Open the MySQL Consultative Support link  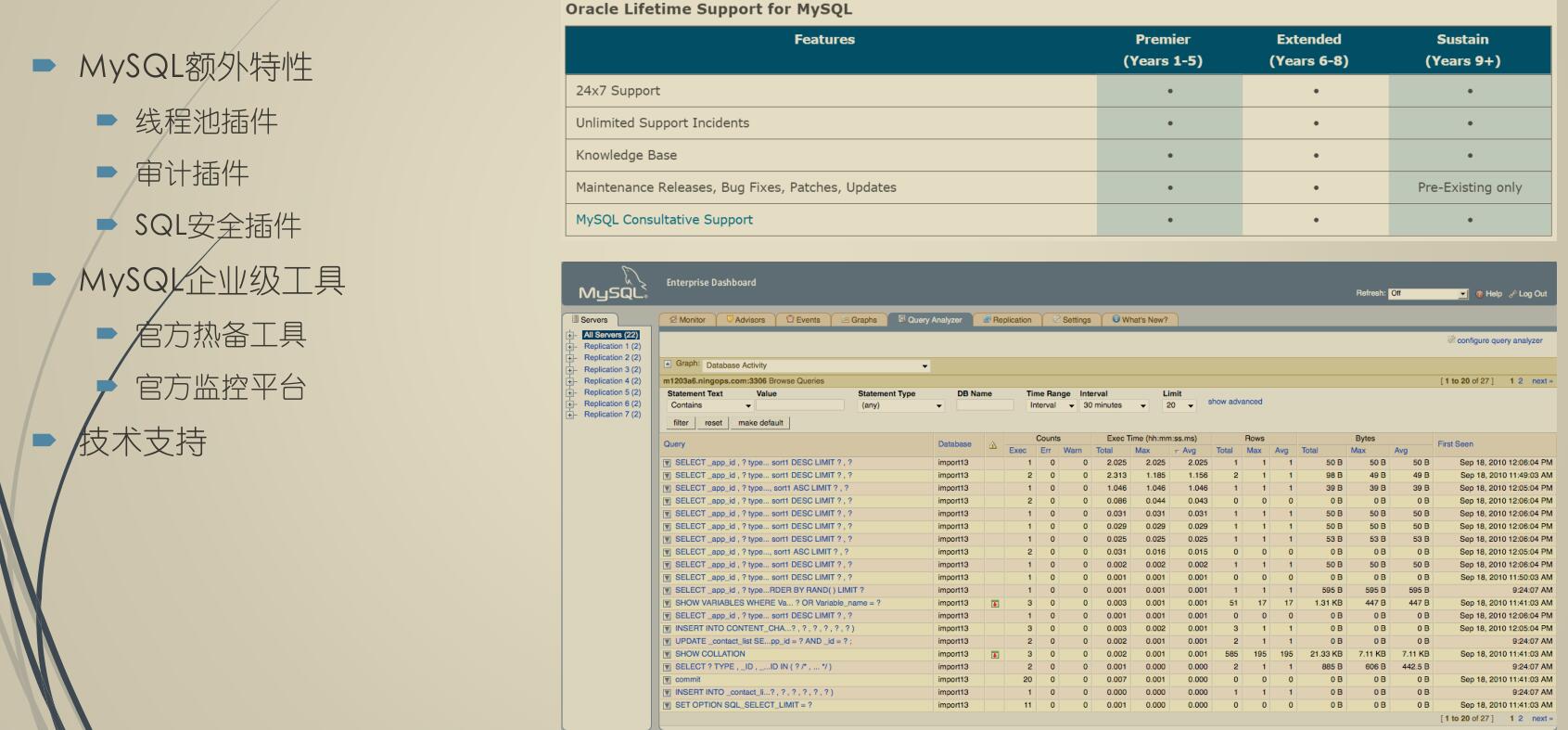click(664, 220)
